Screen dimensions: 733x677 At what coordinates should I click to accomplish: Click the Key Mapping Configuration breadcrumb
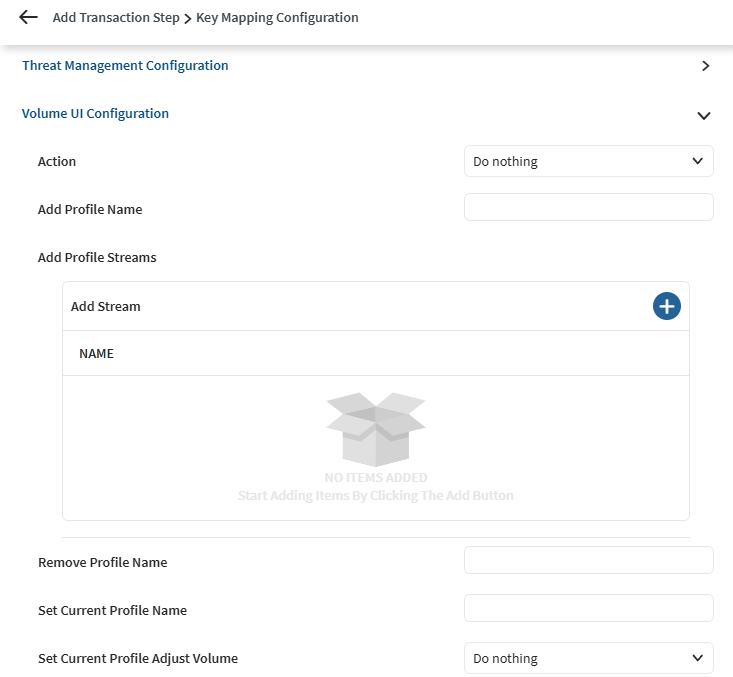click(x=277, y=18)
